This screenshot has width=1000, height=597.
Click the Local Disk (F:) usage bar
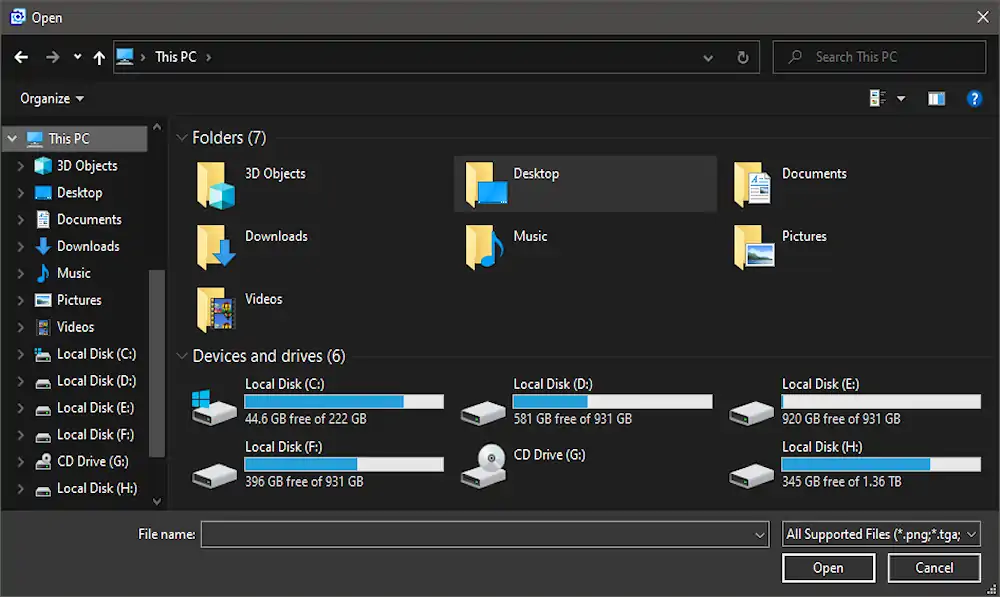click(x=344, y=464)
